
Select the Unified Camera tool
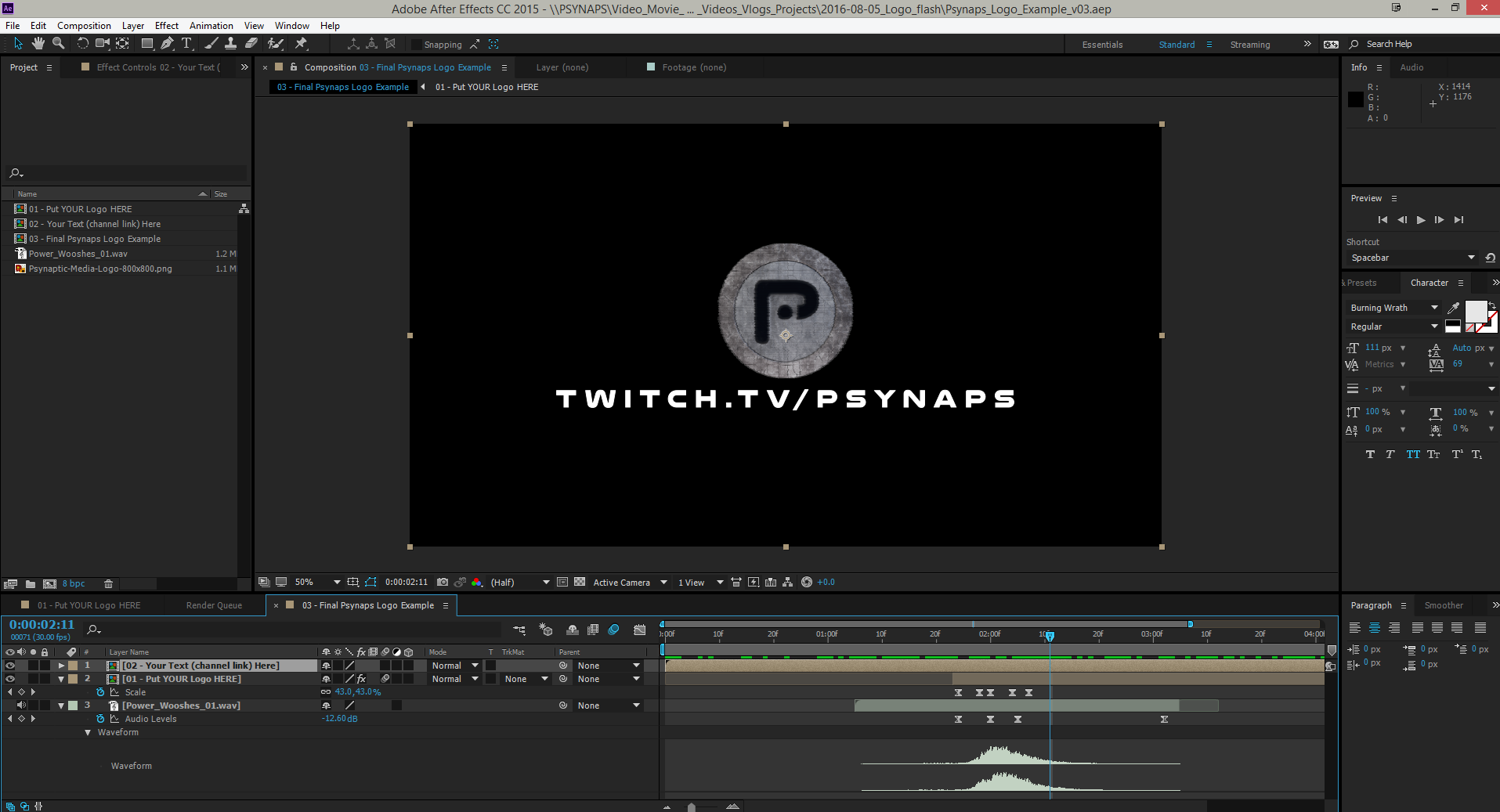[103, 44]
